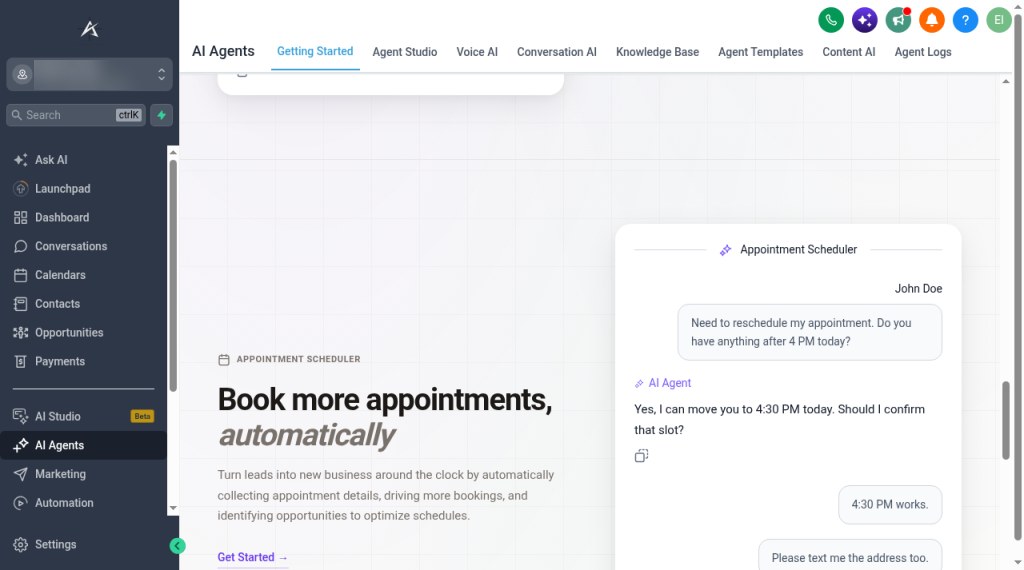Screen dimensions: 1024x570
Task: Click the green phone dialer icon
Action: coord(831,20)
